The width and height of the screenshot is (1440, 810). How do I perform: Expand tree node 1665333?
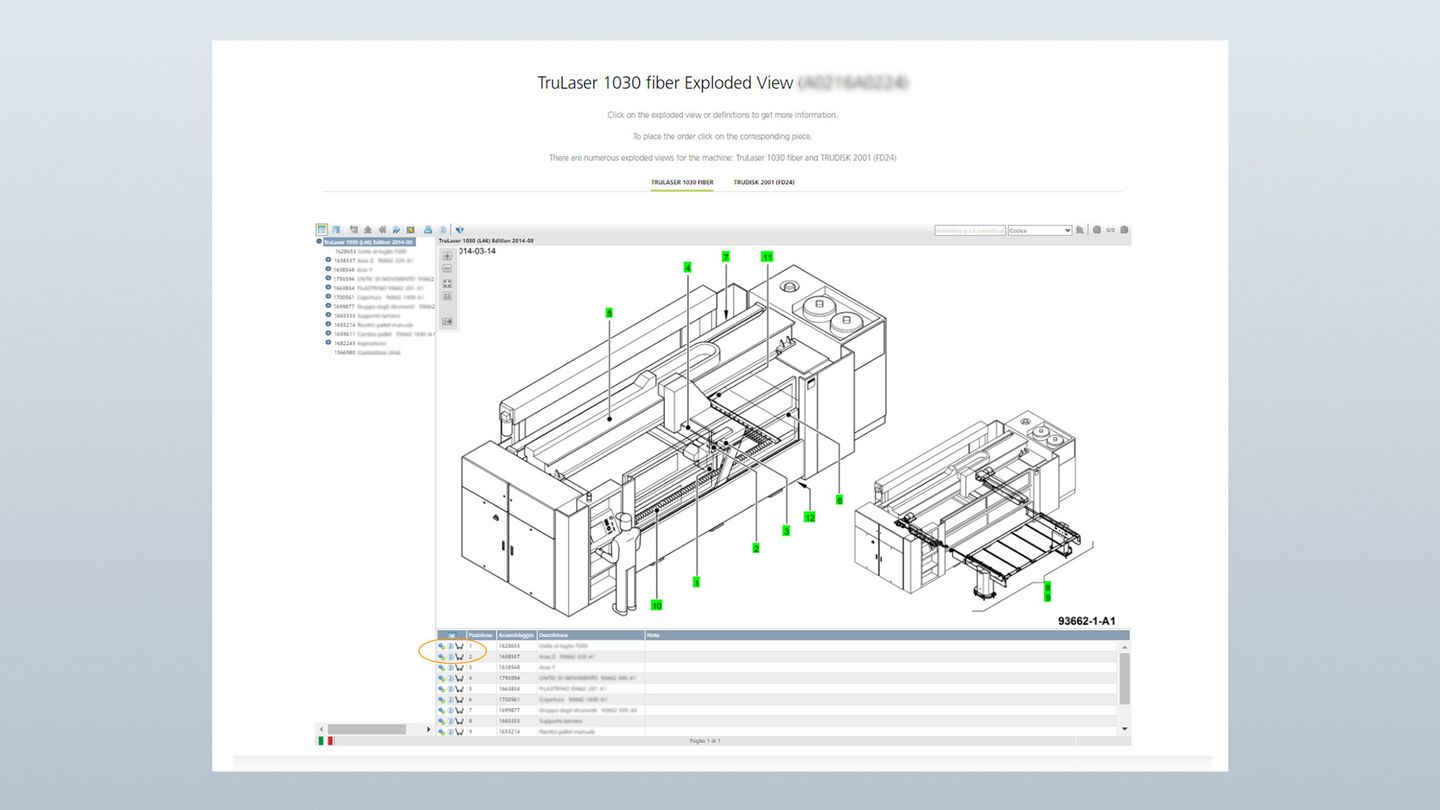click(x=328, y=315)
